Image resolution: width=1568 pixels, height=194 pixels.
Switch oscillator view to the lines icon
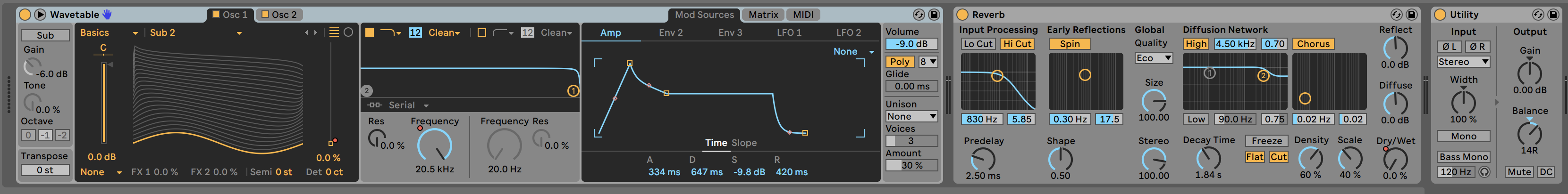coord(334,32)
